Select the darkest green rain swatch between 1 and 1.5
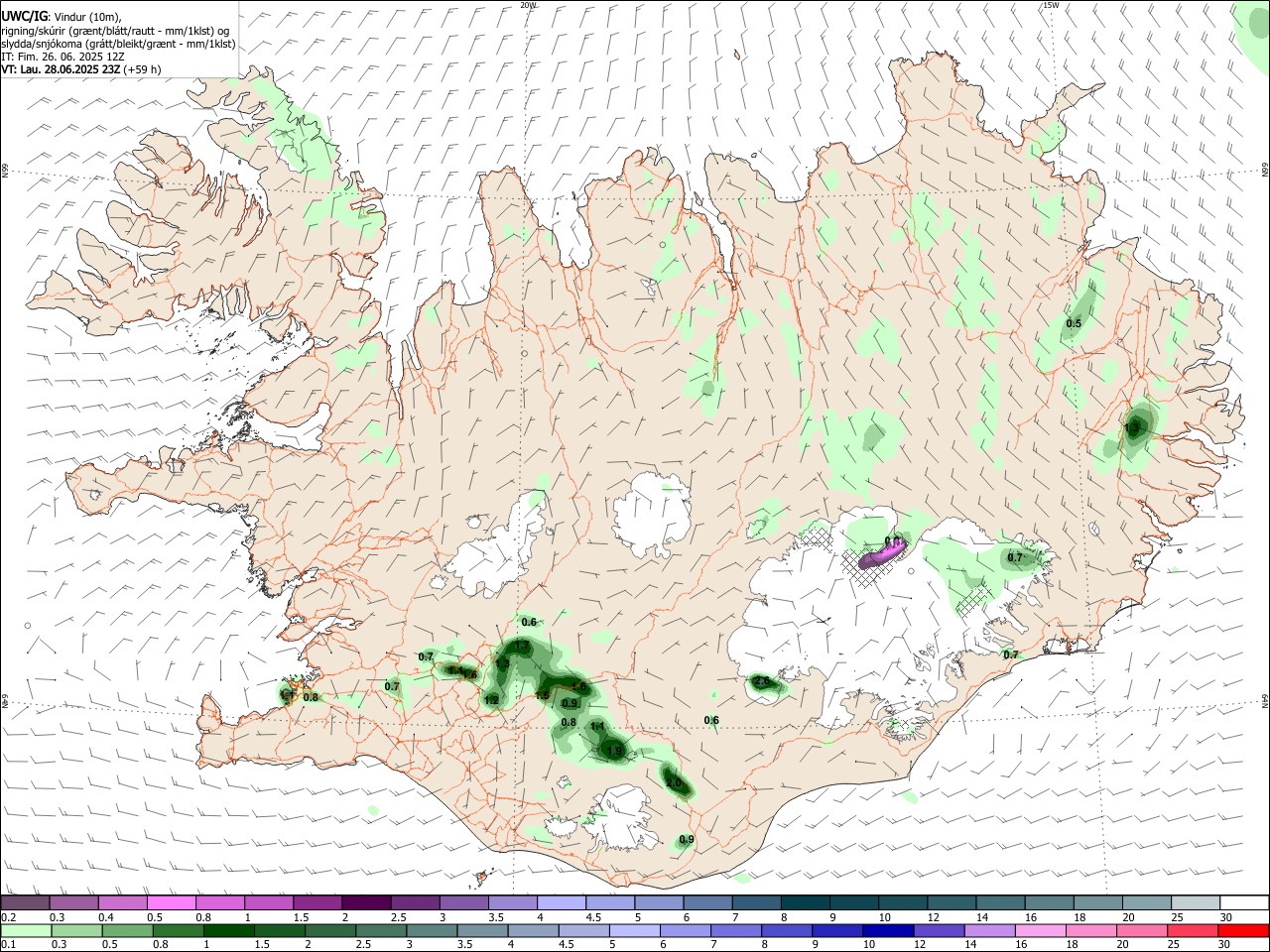1270x952 pixels. click(x=228, y=930)
